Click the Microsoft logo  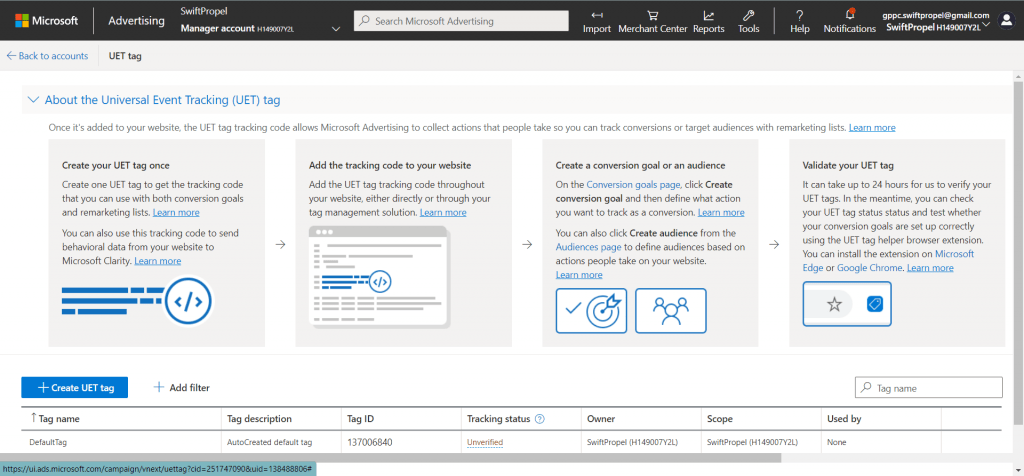[46, 20]
